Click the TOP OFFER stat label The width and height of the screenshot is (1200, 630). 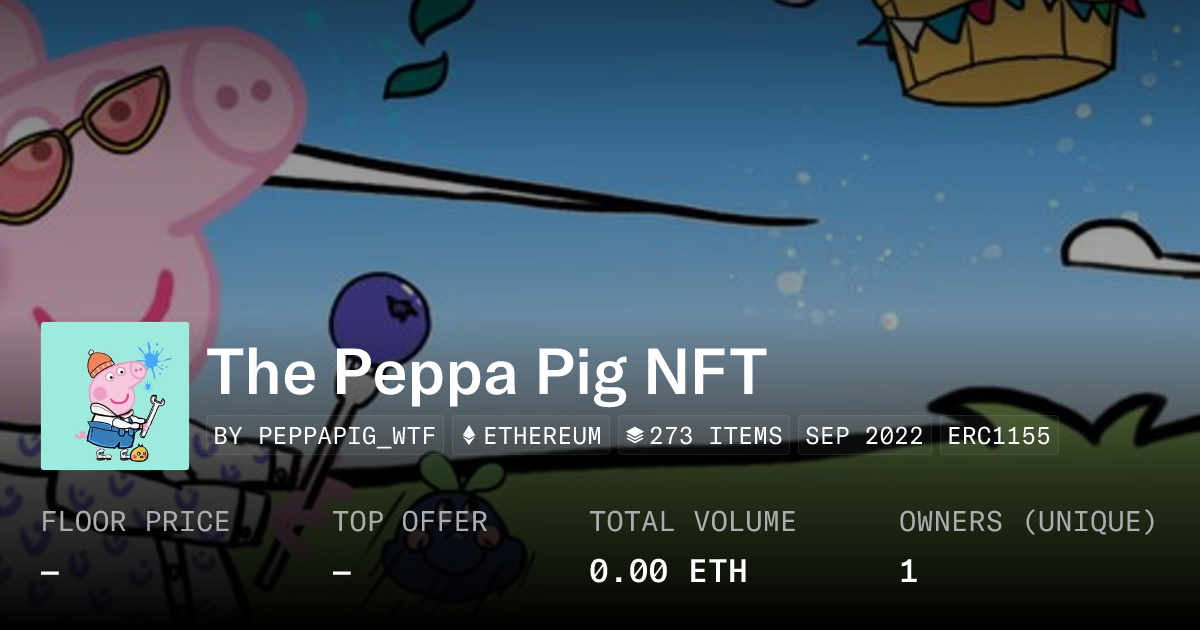(x=410, y=522)
